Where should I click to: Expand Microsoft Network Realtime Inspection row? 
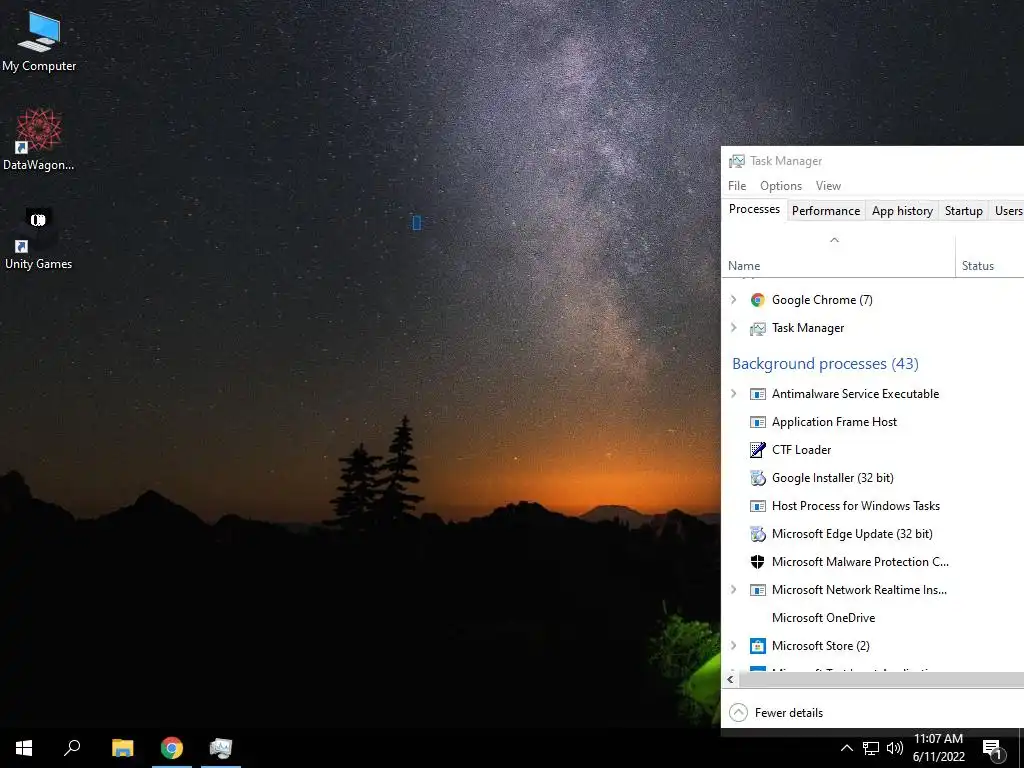click(733, 590)
